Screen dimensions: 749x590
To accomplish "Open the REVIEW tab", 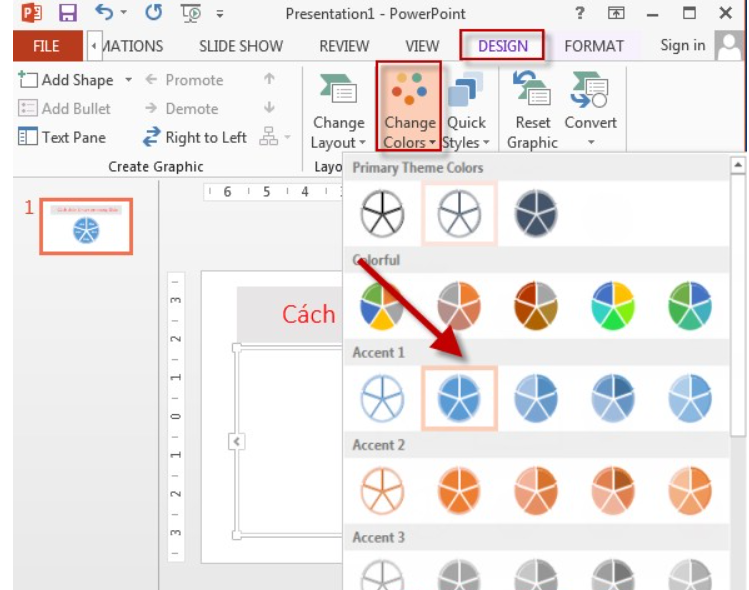I will (344, 46).
